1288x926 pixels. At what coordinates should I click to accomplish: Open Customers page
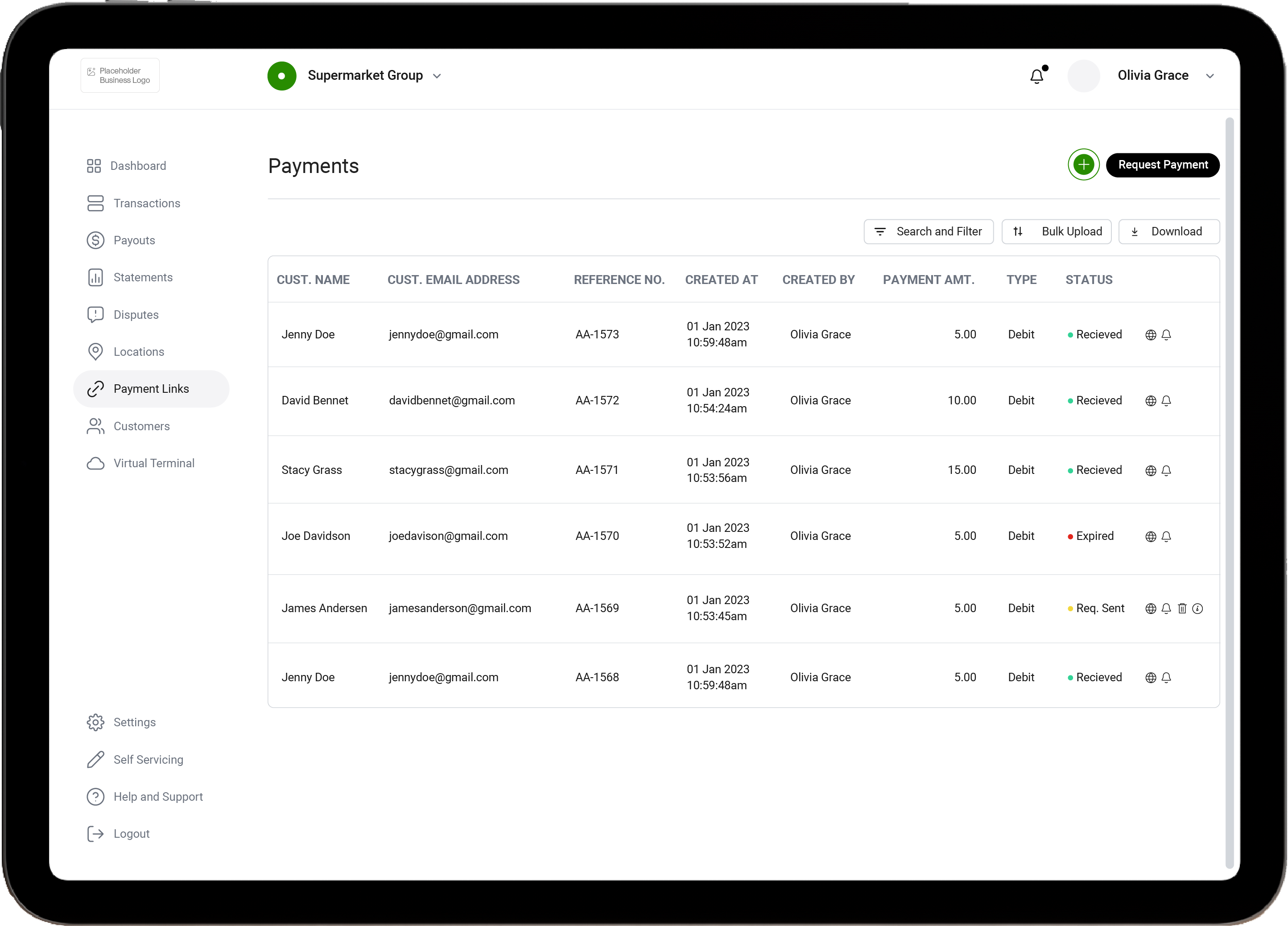pyautogui.click(x=128, y=426)
